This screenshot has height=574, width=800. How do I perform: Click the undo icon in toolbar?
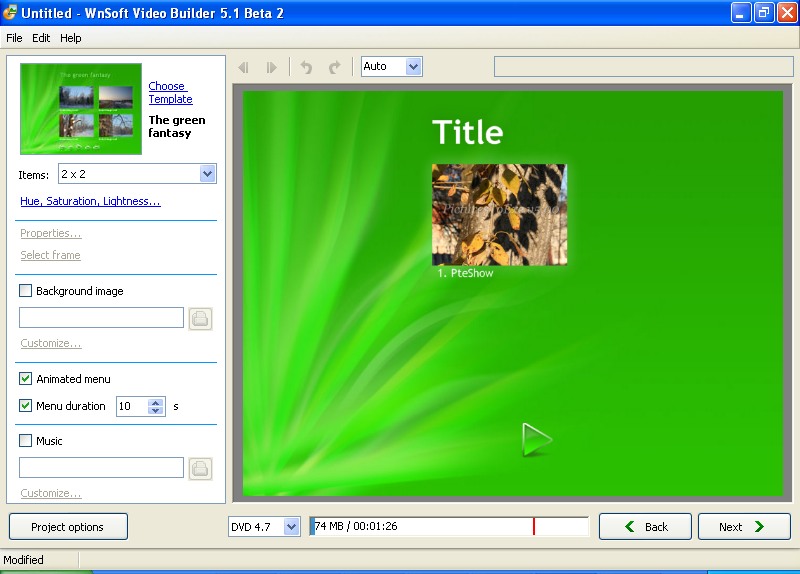pos(307,67)
